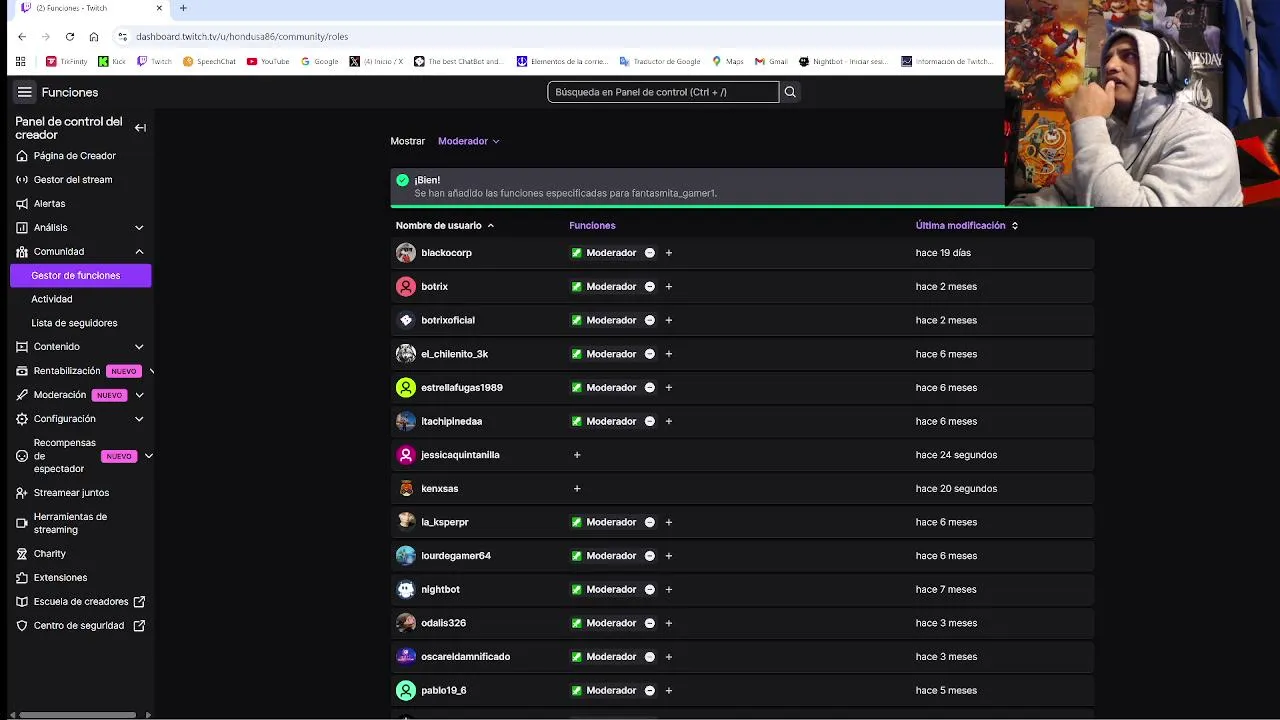Expand the Análisis section
The width and height of the screenshot is (1280, 720).
tap(139, 228)
